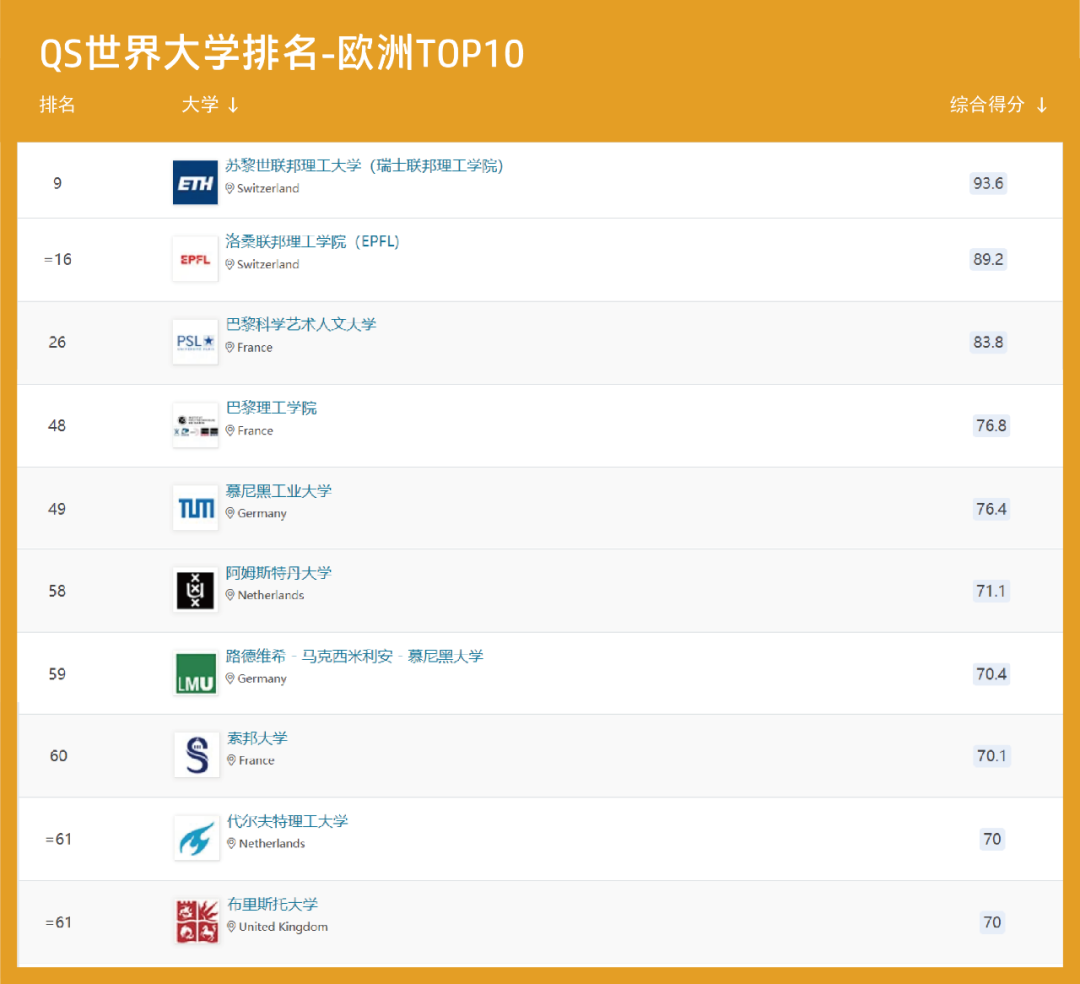Image resolution: width=1080 pixels, height=984 pixels.
Task: Click the TUM logo
Action: (x=195, y=508)
